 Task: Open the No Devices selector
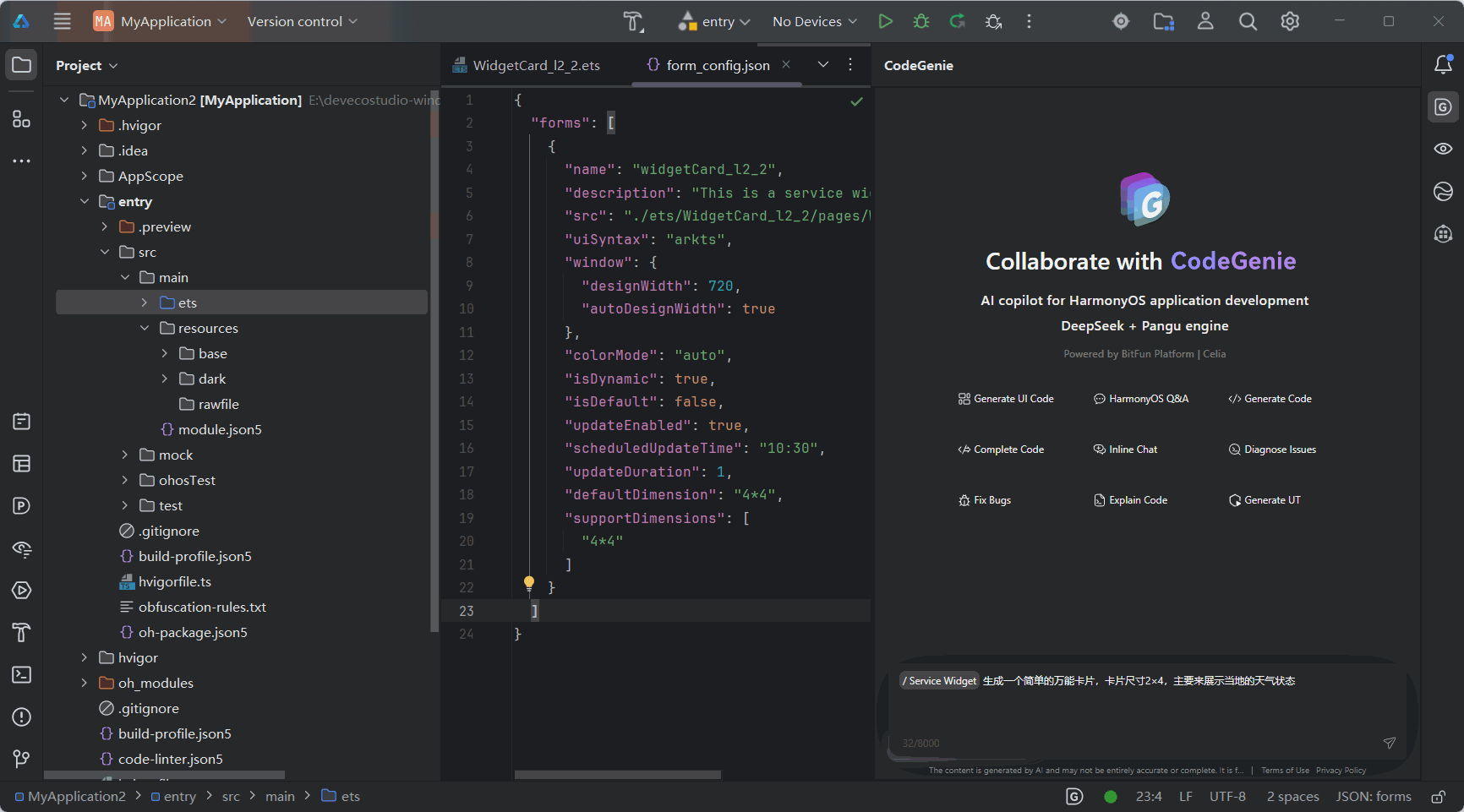click(815, 21)
